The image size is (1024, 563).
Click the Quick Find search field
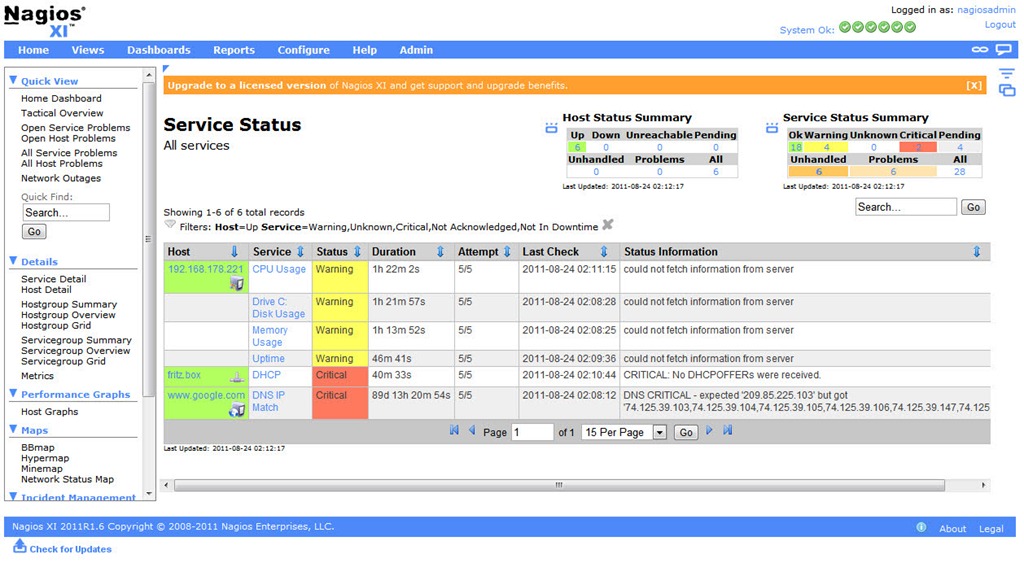pyautogui.click(x=66, y=212)
